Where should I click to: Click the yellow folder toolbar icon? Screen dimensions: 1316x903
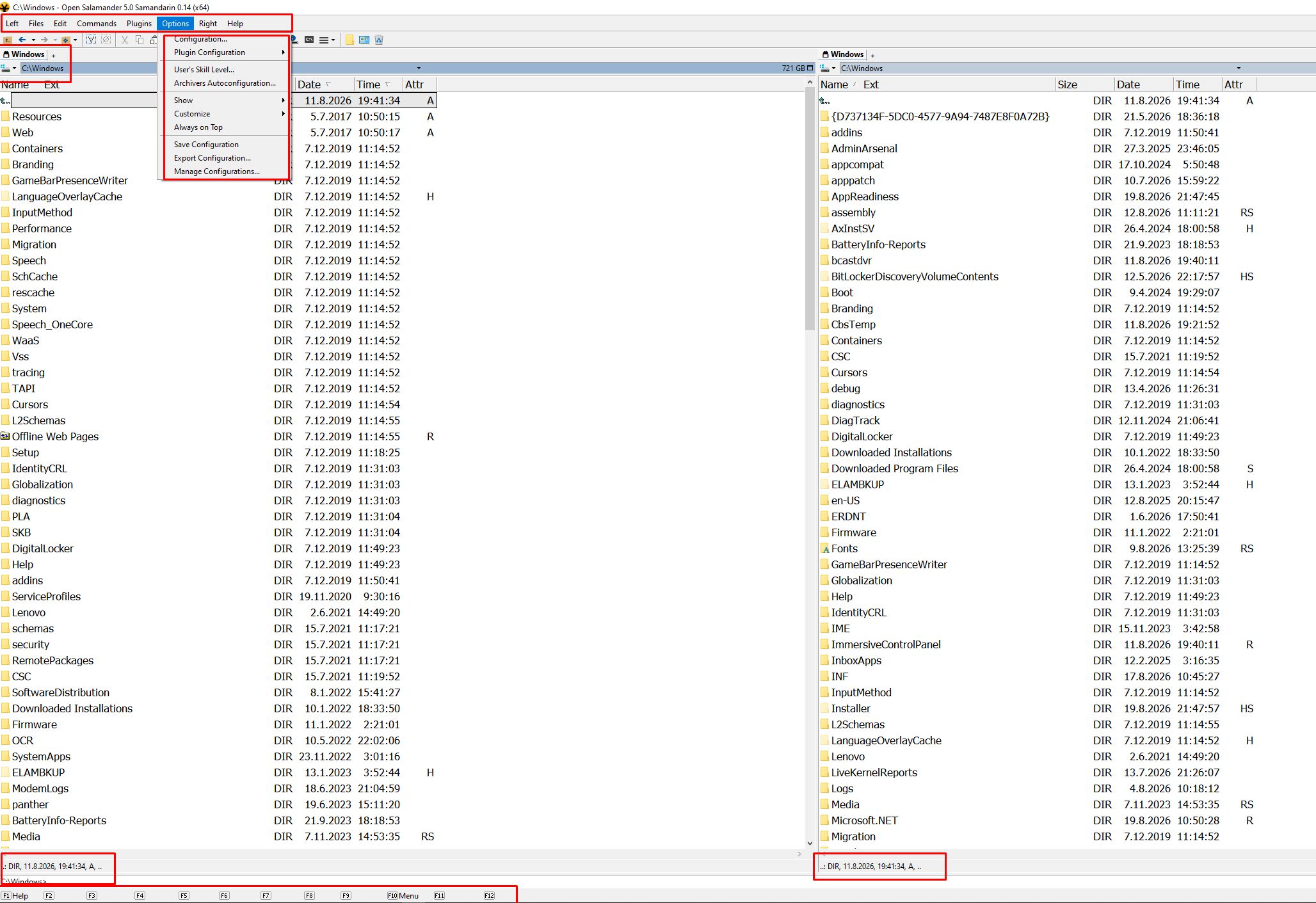(x=349, y=40)
